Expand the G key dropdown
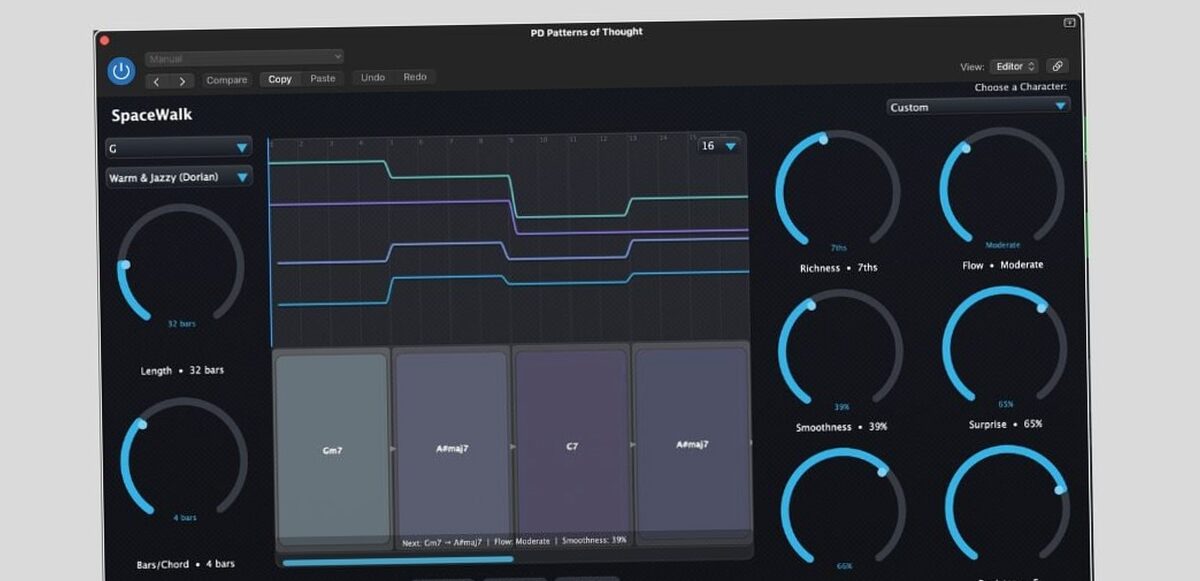Image resolution: width=1200 pixels, height=581 pixels. point(179,148)
